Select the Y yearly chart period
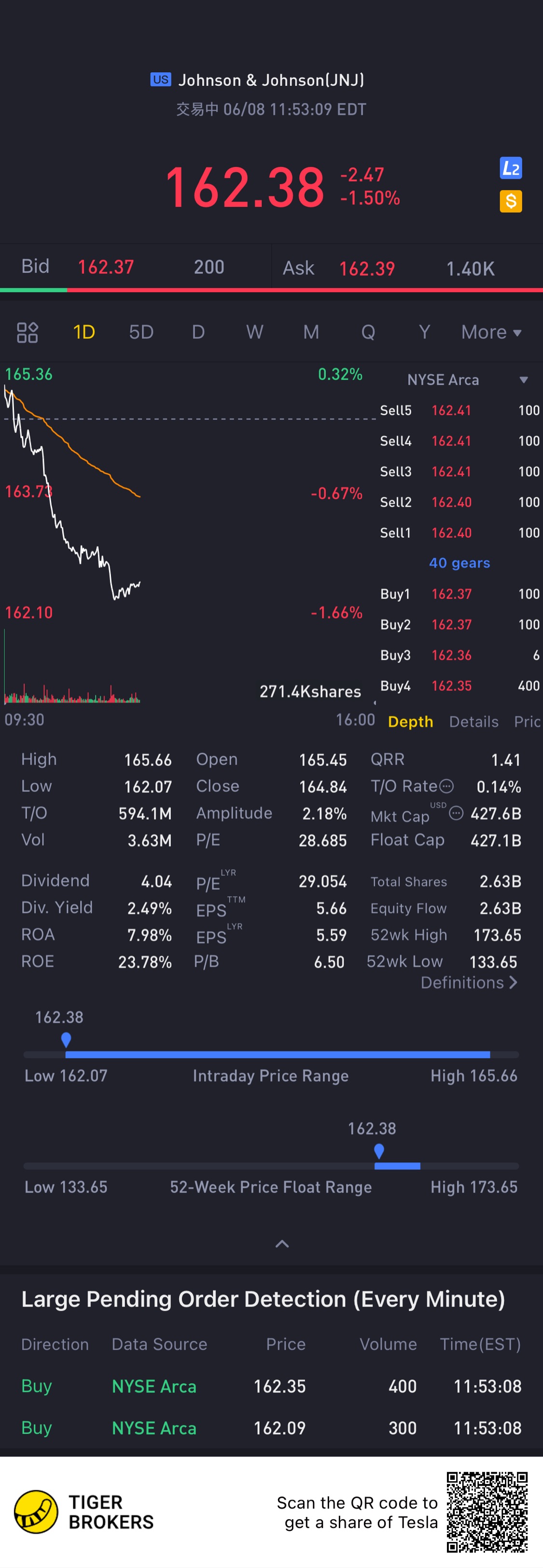 point(424,332)
